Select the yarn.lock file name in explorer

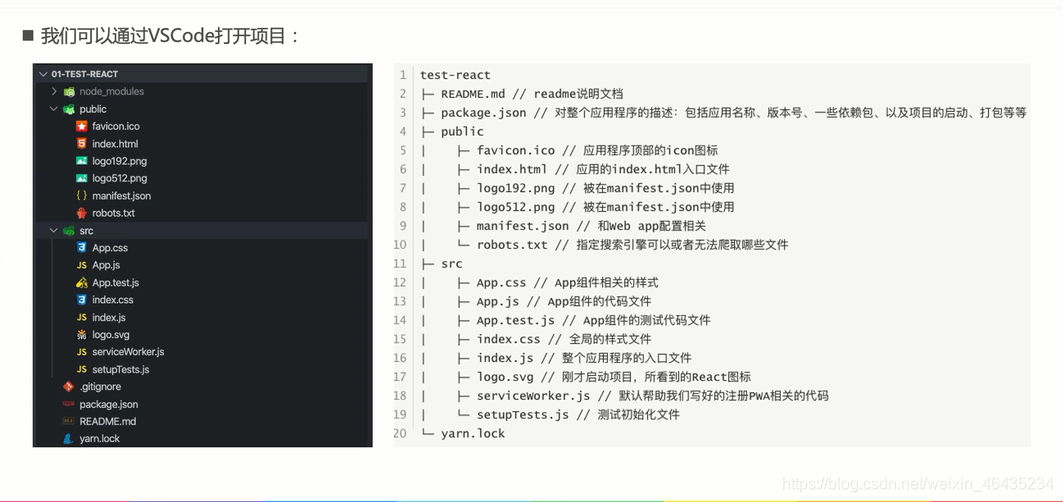coord(100,439)
